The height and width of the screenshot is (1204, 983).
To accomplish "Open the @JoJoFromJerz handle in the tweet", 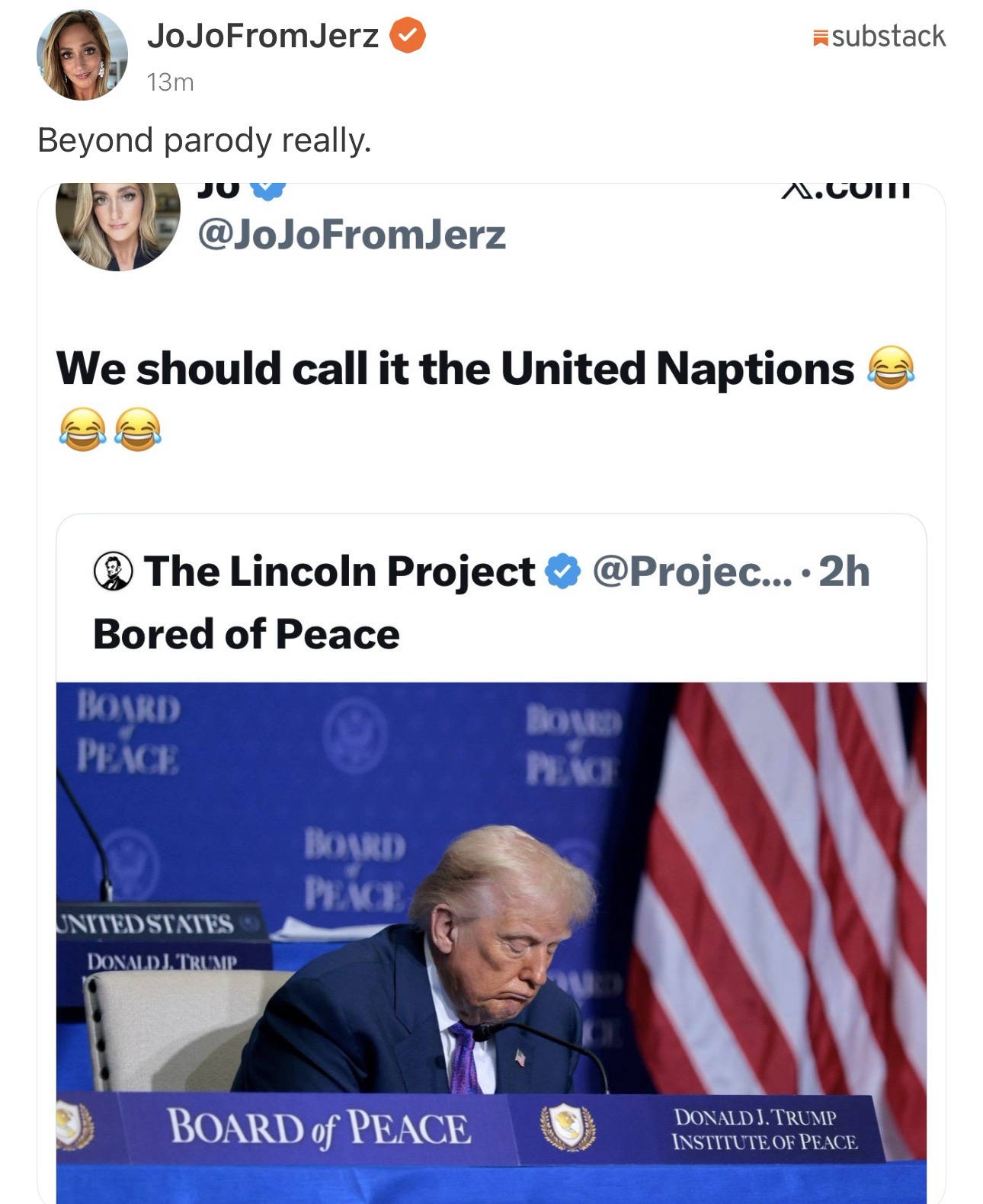I will (x=351, y=234).
